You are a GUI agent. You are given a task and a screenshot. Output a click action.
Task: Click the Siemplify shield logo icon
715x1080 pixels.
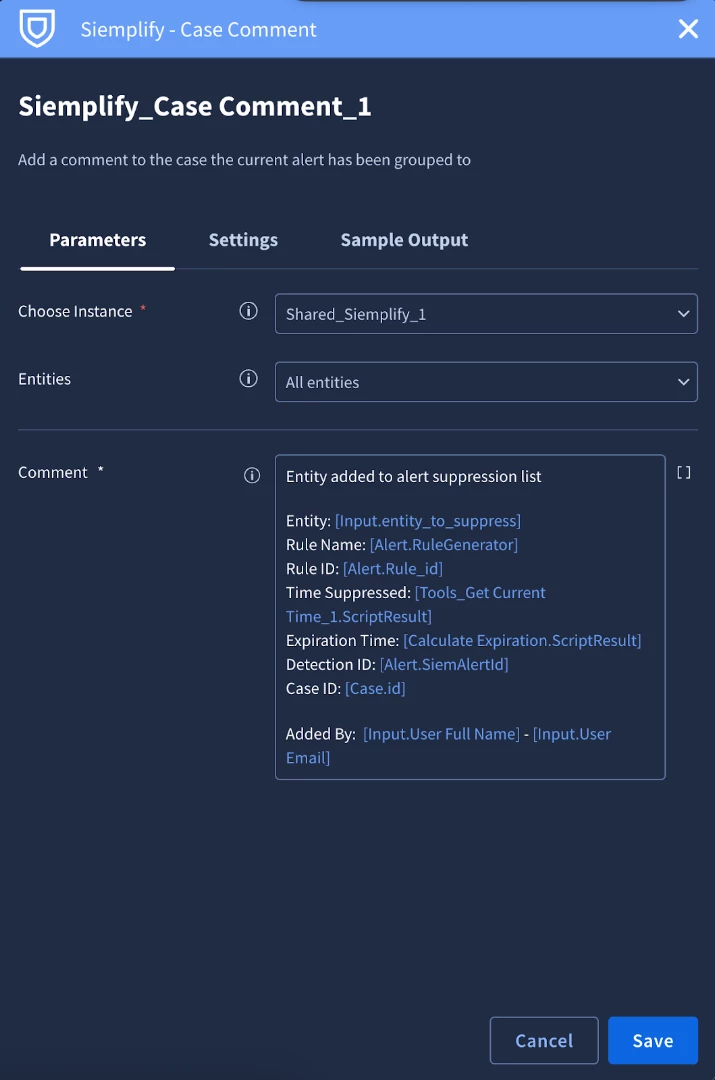click(37, 28)
